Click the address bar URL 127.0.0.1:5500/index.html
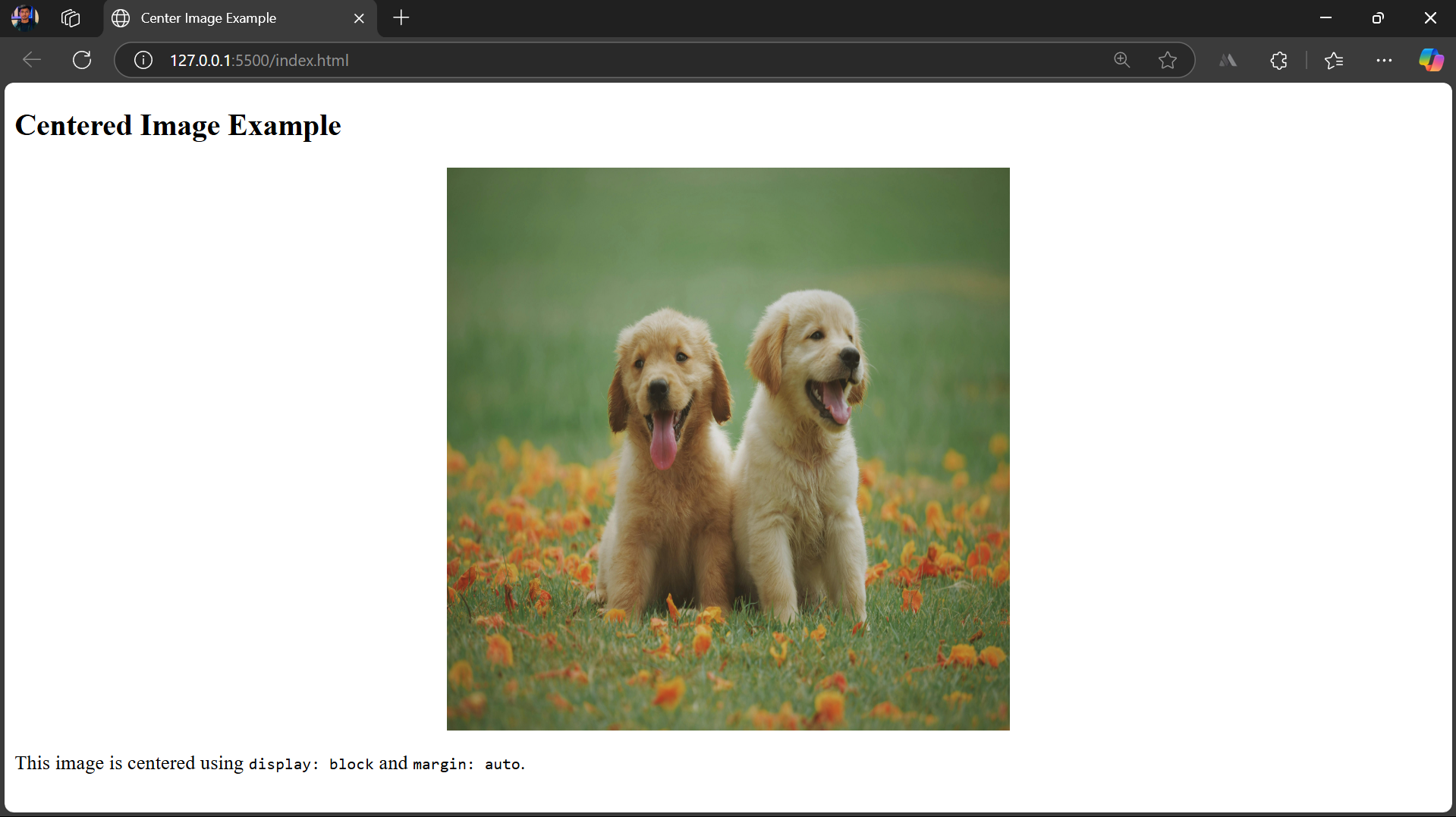1456x817 pixels. tap(259, 61)
